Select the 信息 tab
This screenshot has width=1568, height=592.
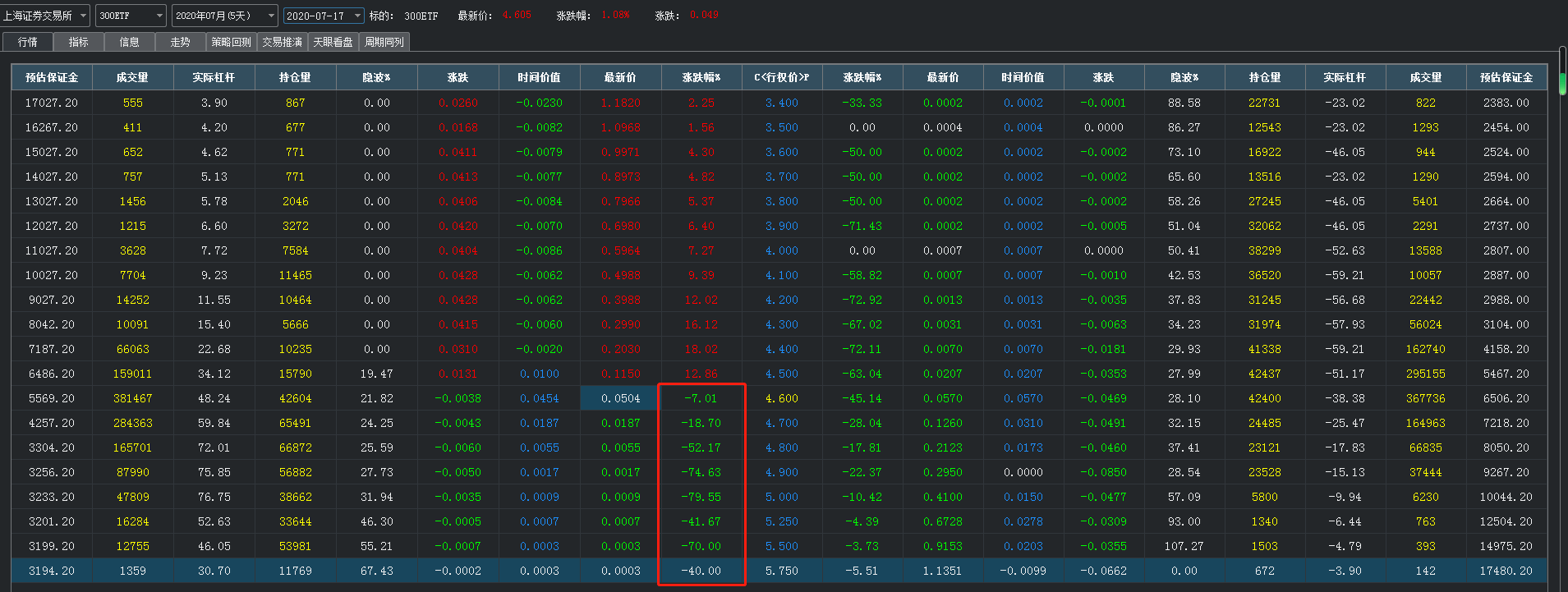click(x=130, y=42)
